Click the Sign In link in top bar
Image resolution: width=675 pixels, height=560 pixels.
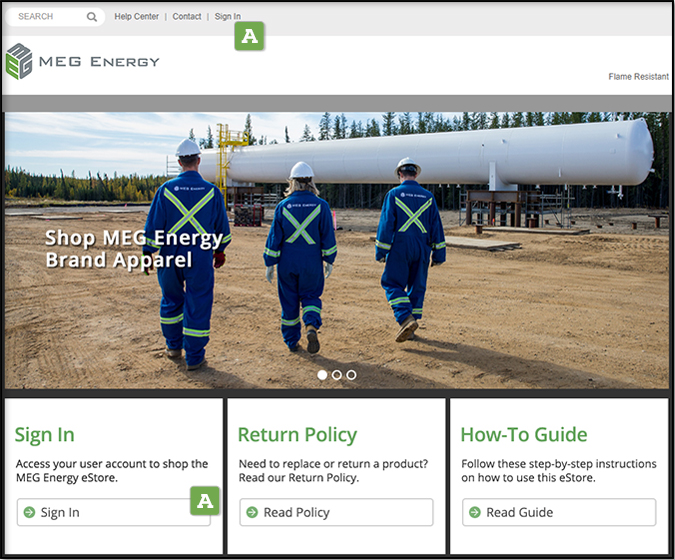(227, 17)
